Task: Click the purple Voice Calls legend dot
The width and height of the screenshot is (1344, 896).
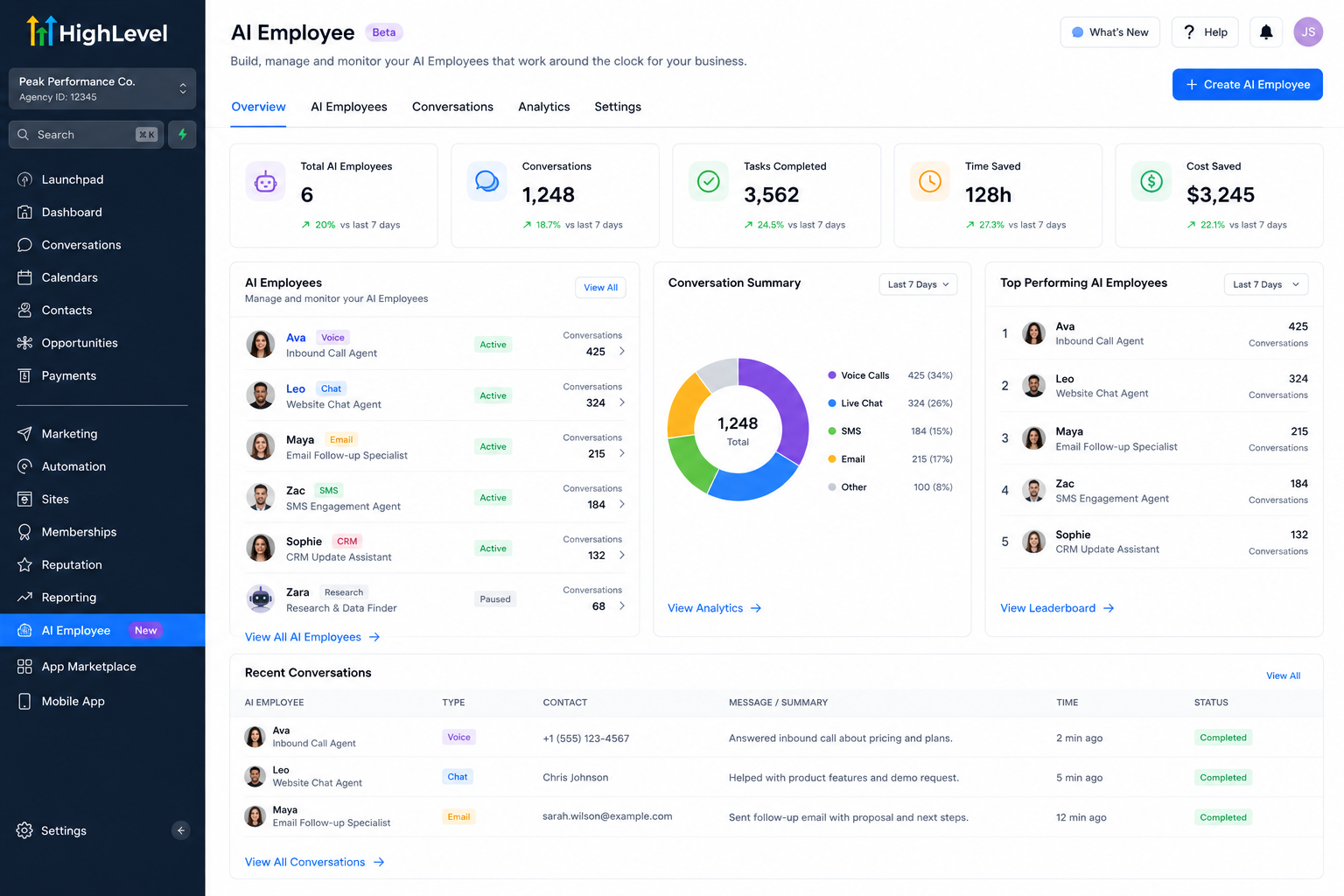Action: [832, 375]
